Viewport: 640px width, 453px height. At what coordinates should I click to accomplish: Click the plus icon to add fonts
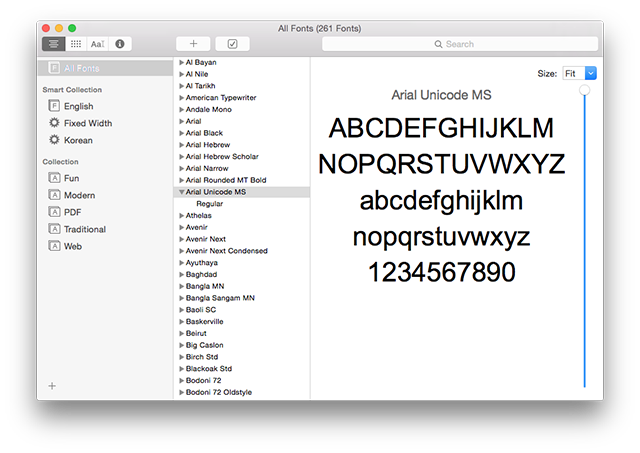(193, 44)
